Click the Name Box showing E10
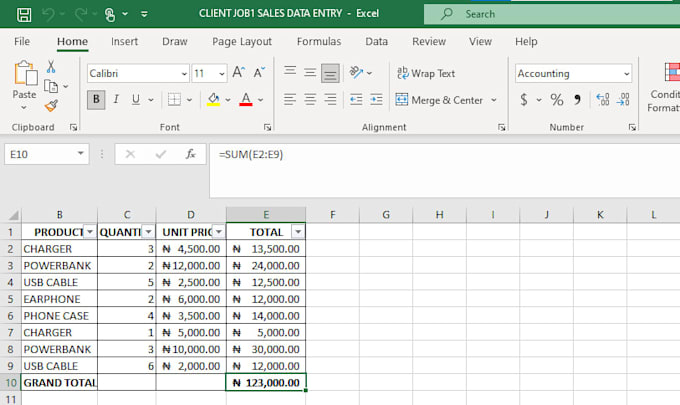The width and height of the screenshot is (680, 405). click(46, 154)
